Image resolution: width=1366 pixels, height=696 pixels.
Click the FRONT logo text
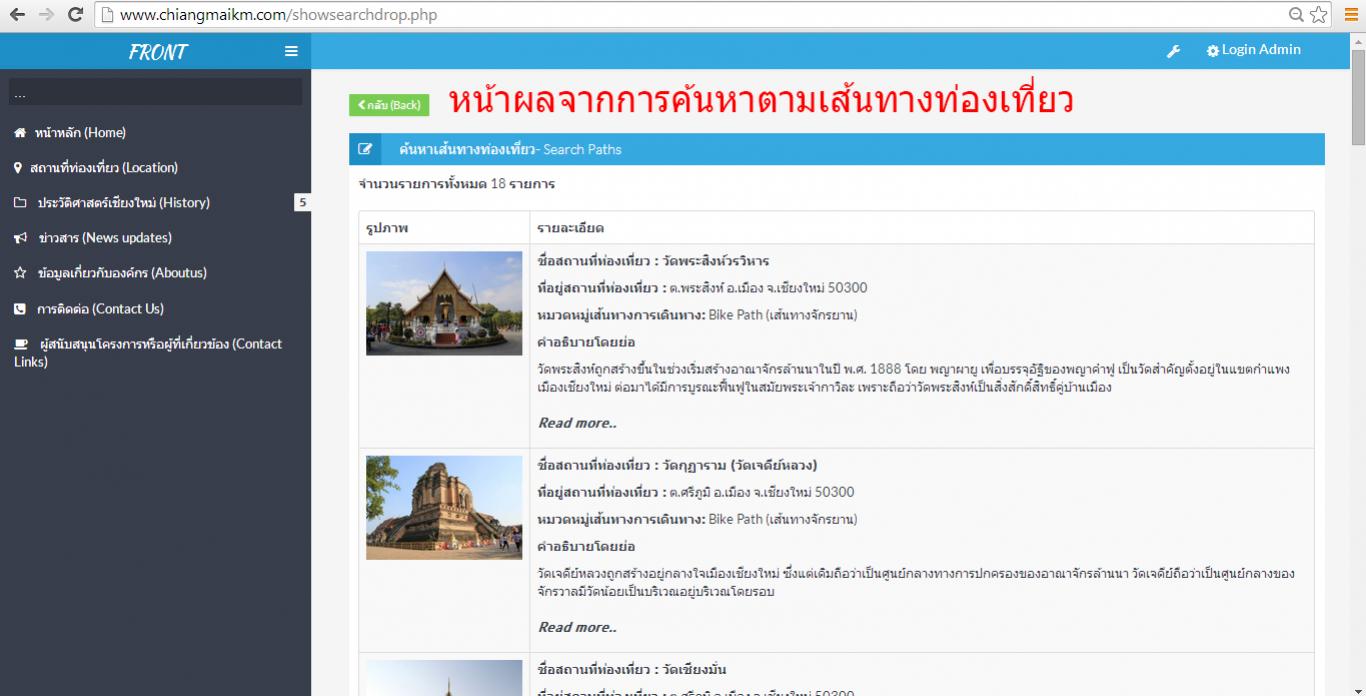(x=158, y=52)
